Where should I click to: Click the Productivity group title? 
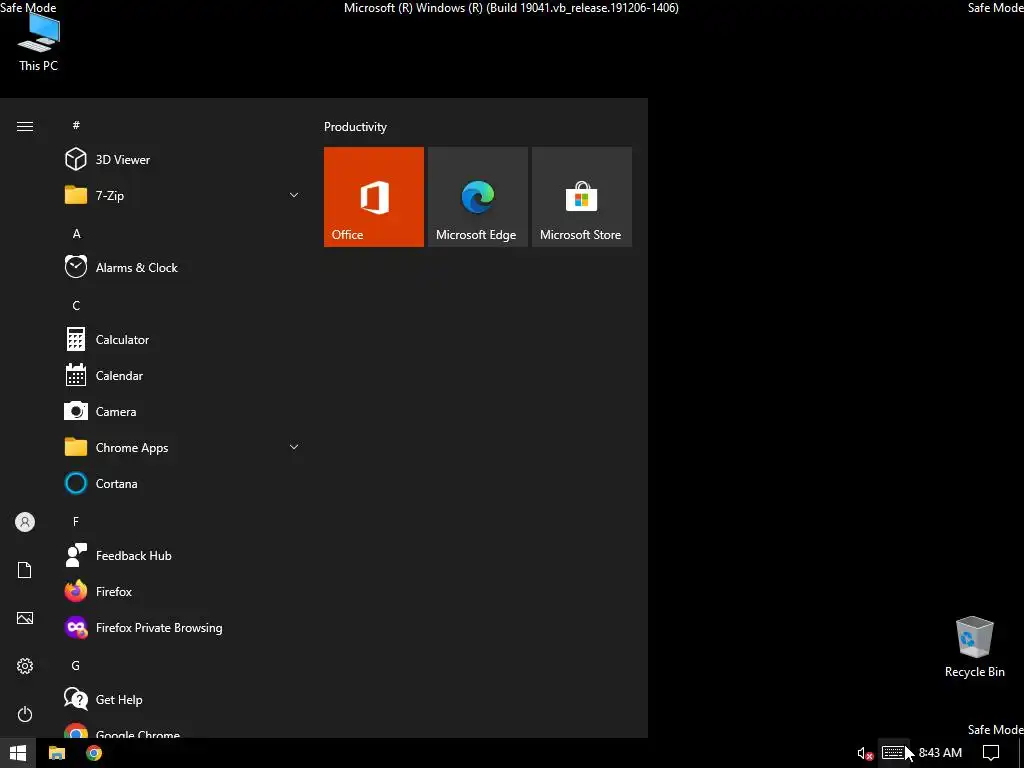(355, 127)
